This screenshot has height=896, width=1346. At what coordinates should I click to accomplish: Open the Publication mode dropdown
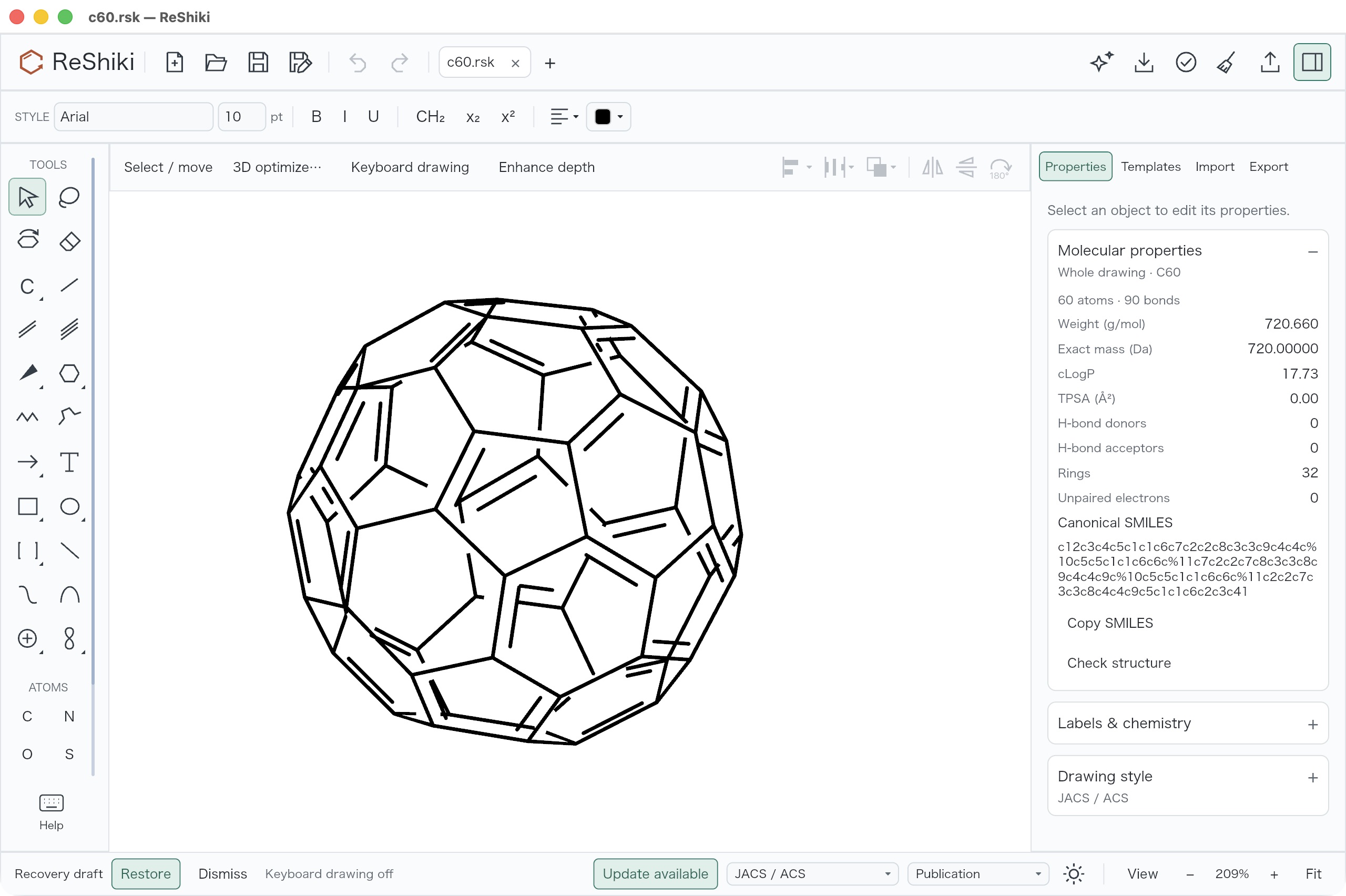977,874
